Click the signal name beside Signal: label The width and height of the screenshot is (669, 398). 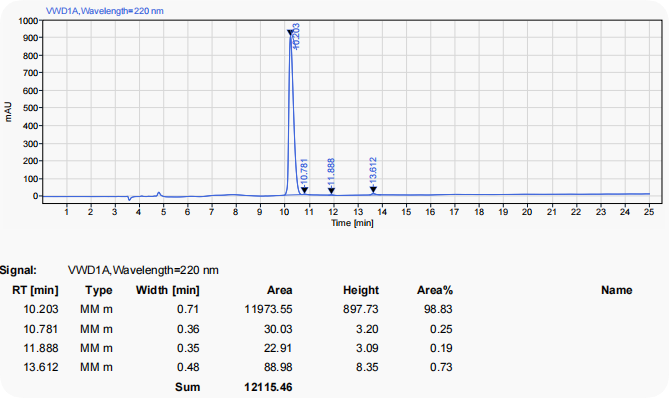(143, 270)
